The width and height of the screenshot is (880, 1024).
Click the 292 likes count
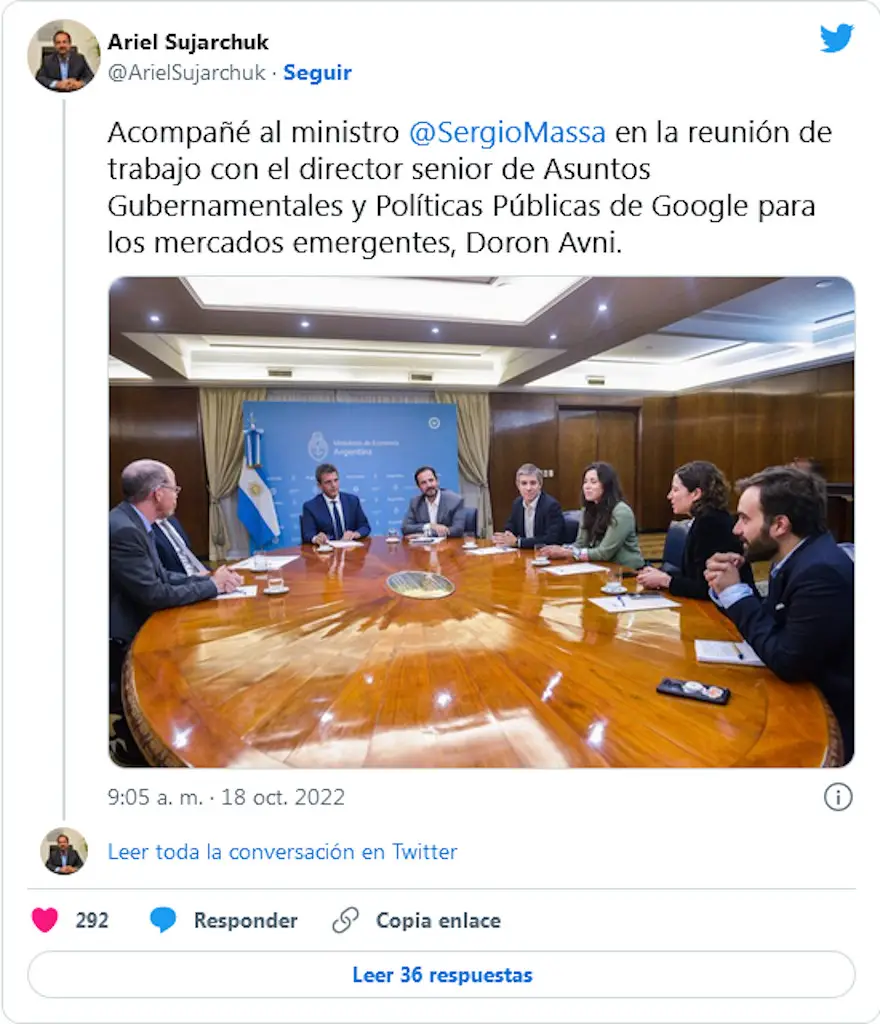coord(92,920)
